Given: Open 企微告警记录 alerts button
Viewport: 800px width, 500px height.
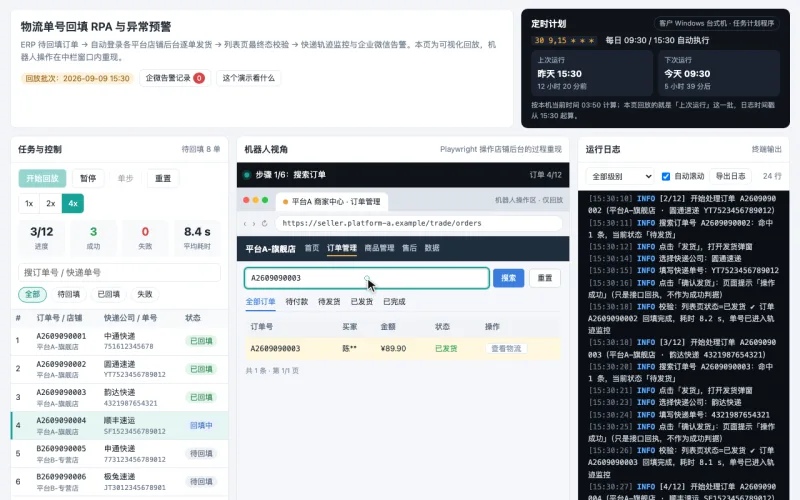Looking at the screenshot, I should [x=174, y=78].
